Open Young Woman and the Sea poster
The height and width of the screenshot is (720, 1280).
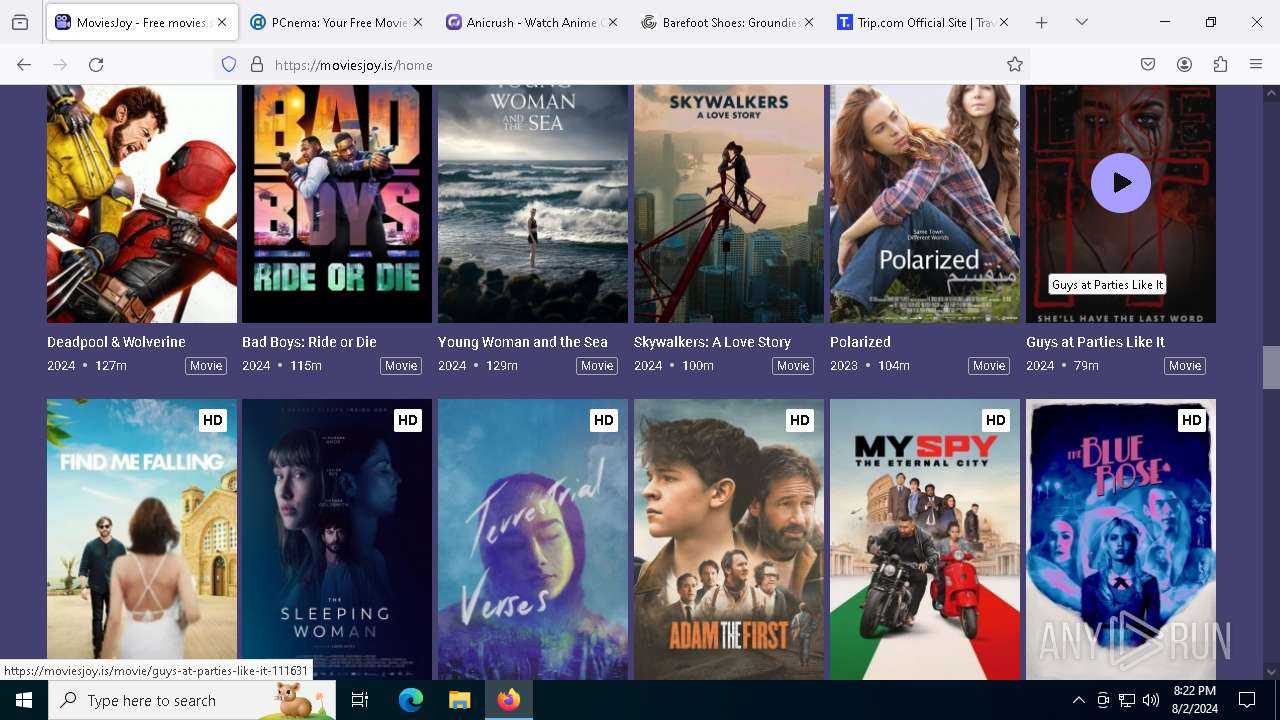(x=533, y=204)
